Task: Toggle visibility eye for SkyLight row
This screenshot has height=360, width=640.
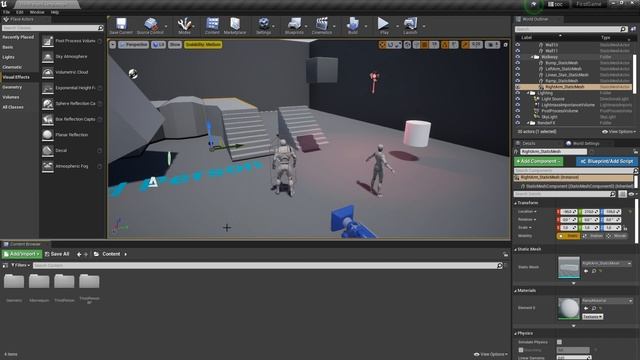Action: tap(518, 117)
